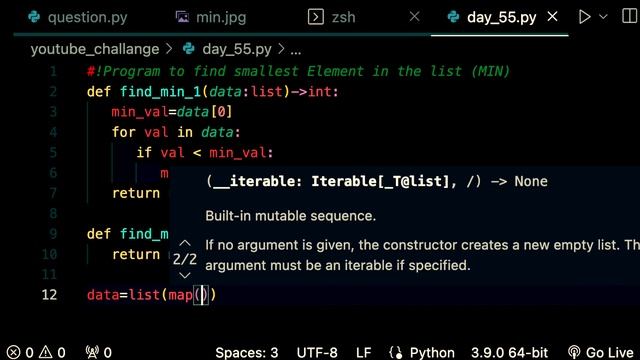Click the return keyword on line 10
Image resolution: width=640 pixels, height=360 pixels.
click(136, 254)
